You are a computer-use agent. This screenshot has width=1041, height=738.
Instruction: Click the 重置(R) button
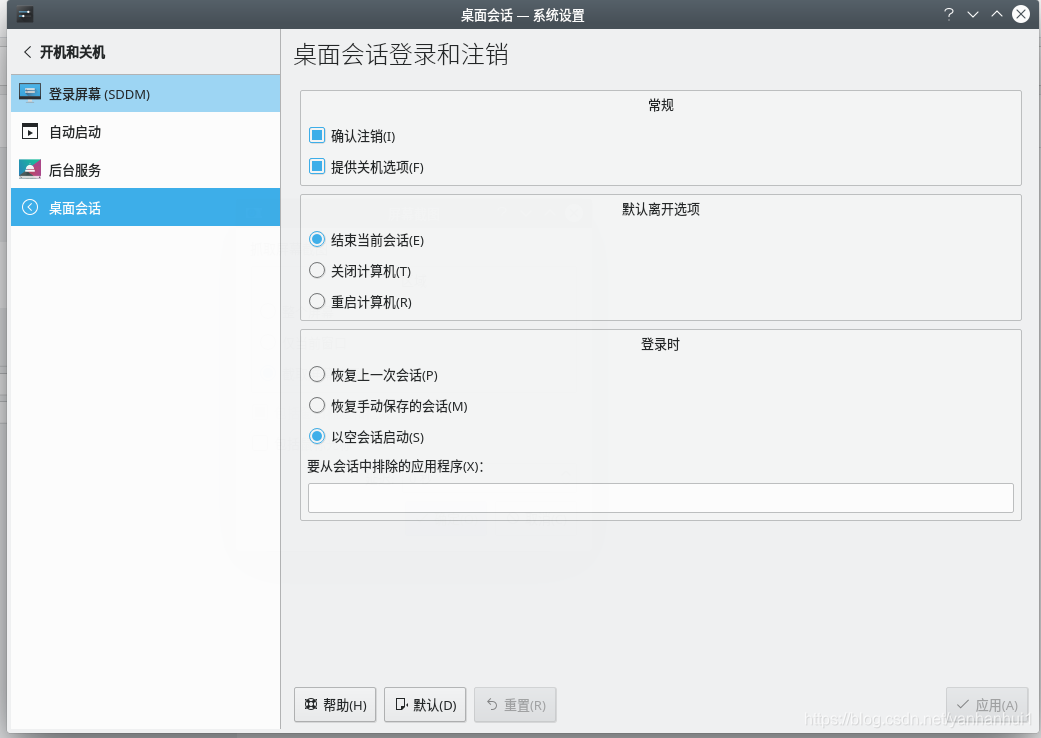(515, 705)
